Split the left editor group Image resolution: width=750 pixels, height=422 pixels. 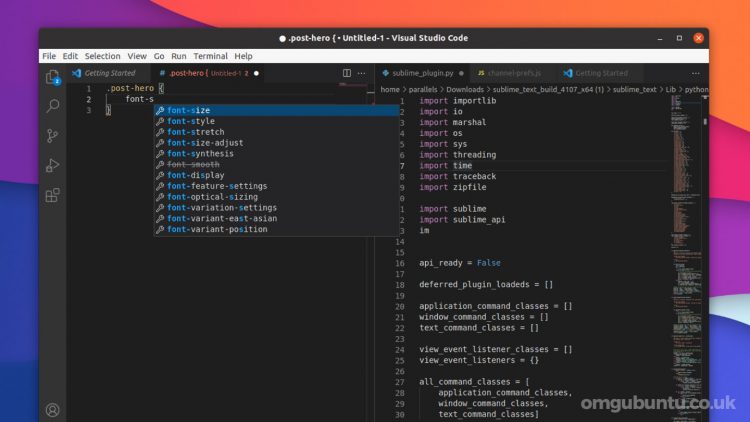347,73
